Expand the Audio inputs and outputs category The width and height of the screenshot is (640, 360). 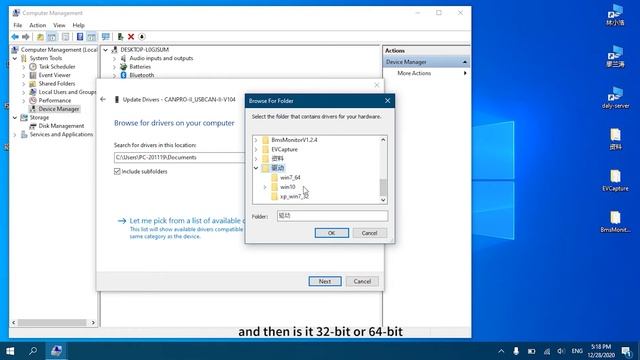point(115,58)
